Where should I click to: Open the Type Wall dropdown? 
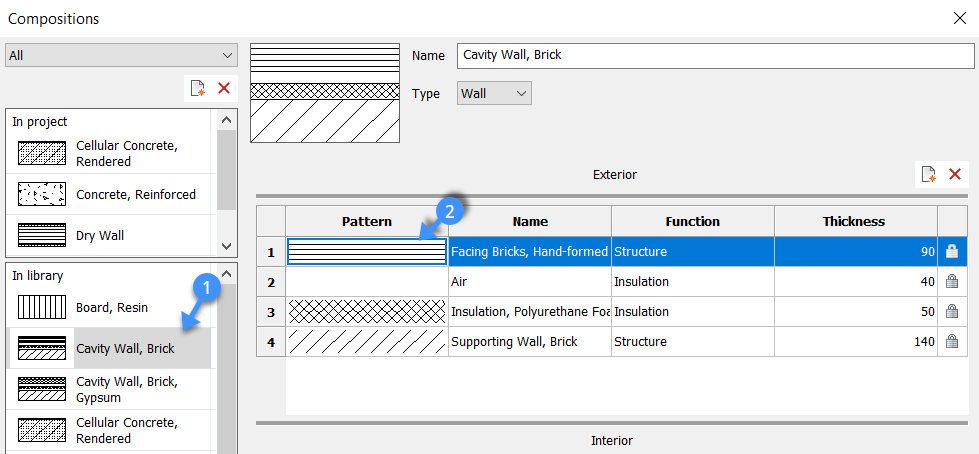tap(494, 93)
